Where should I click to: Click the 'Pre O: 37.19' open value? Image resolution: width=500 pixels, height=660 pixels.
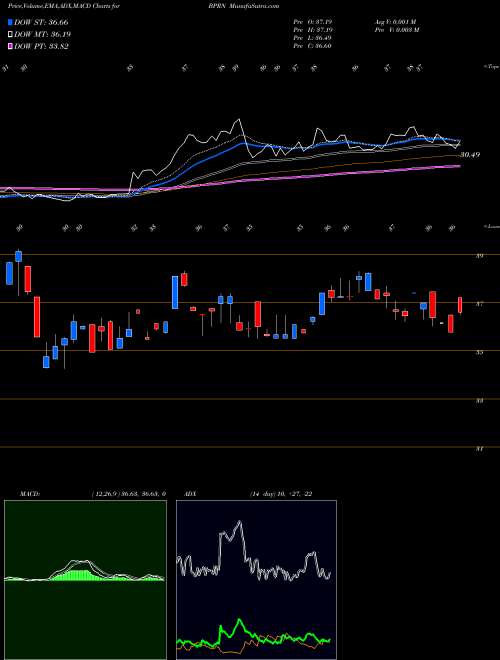tap(313, 21)
